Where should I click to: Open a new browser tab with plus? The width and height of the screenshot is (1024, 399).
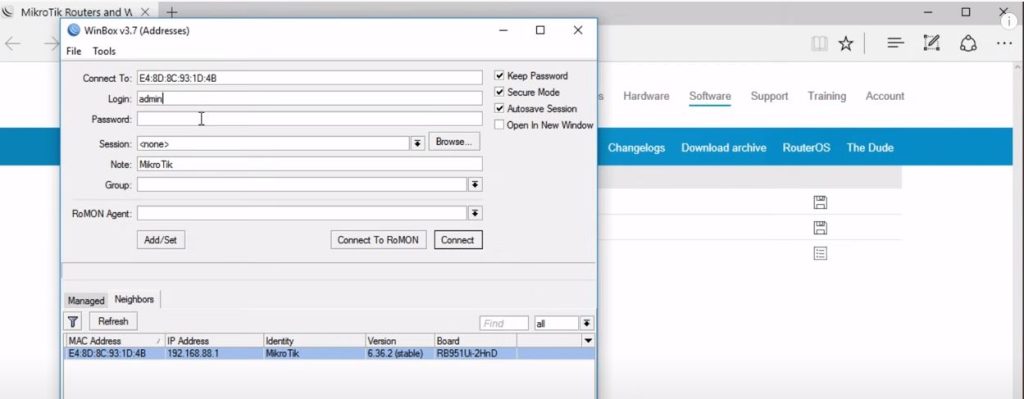click(171, 12)
